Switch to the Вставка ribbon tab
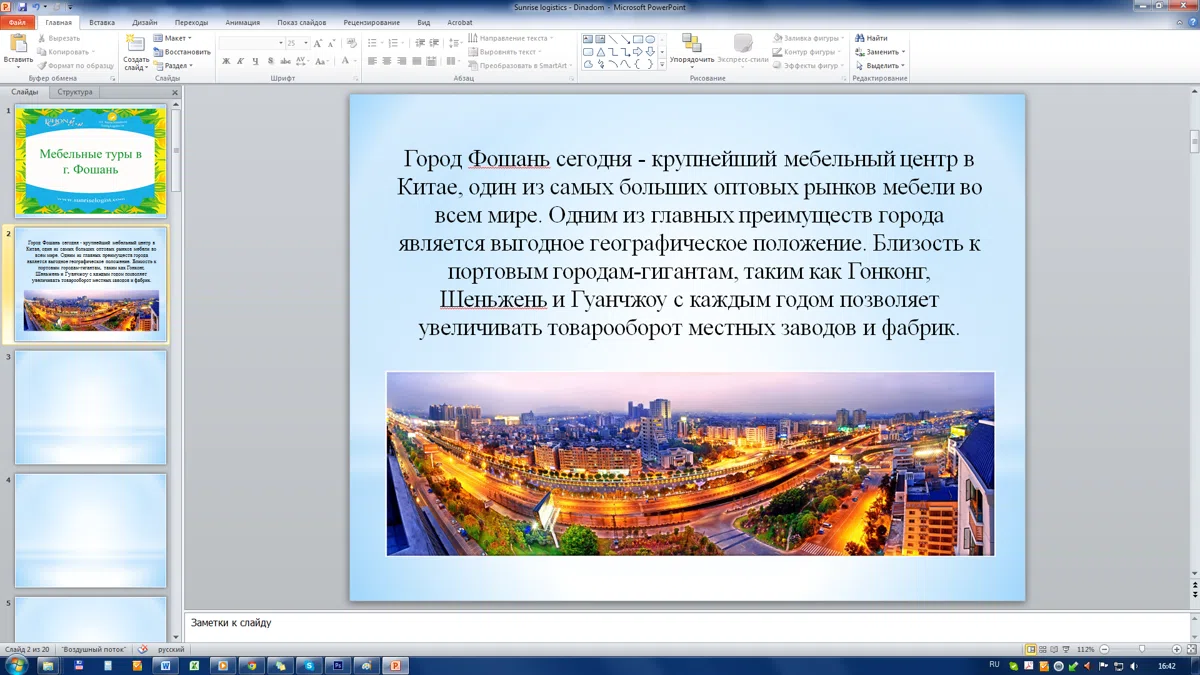1200x675 pixels. (102, 22)
